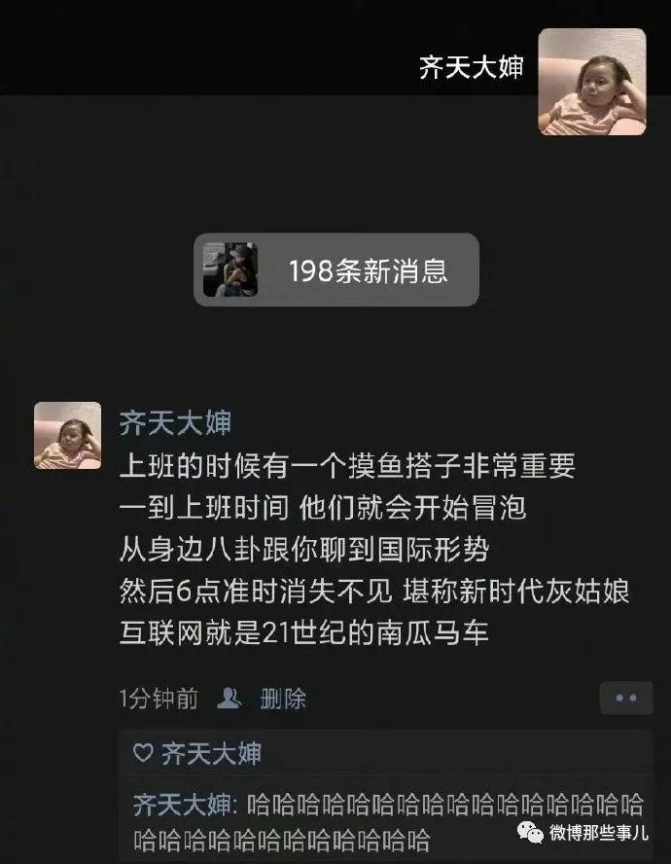Screen dimensions: 671x864
Task: Tap the liker name 齐天大婶 after the heart
Action: click(212, 753)
